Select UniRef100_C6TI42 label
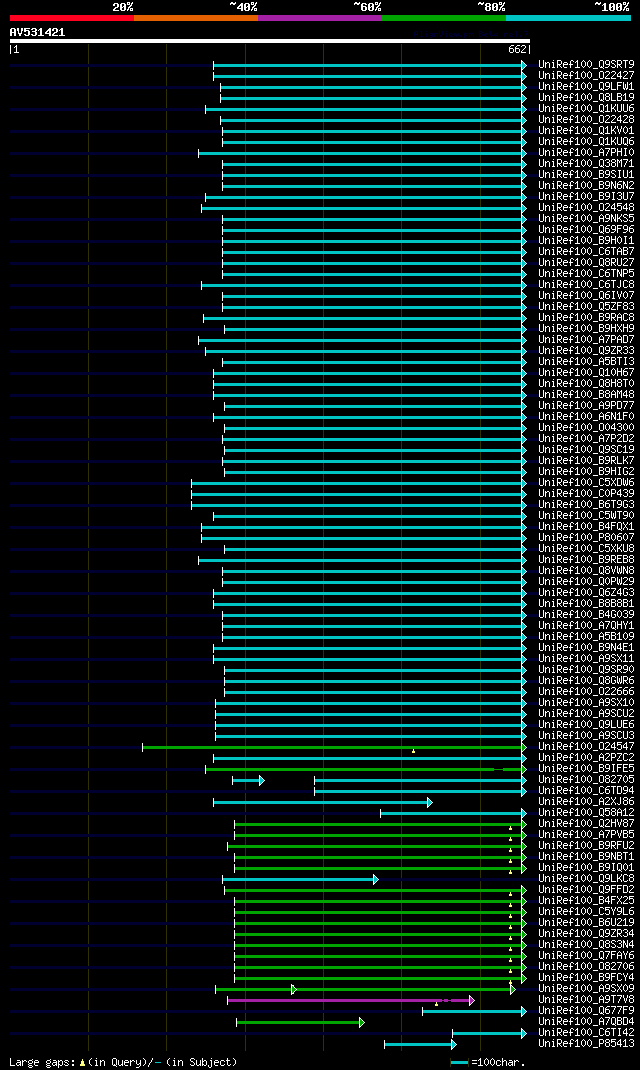Viewport: 640px width, 1070px height. coord(586,1032)
